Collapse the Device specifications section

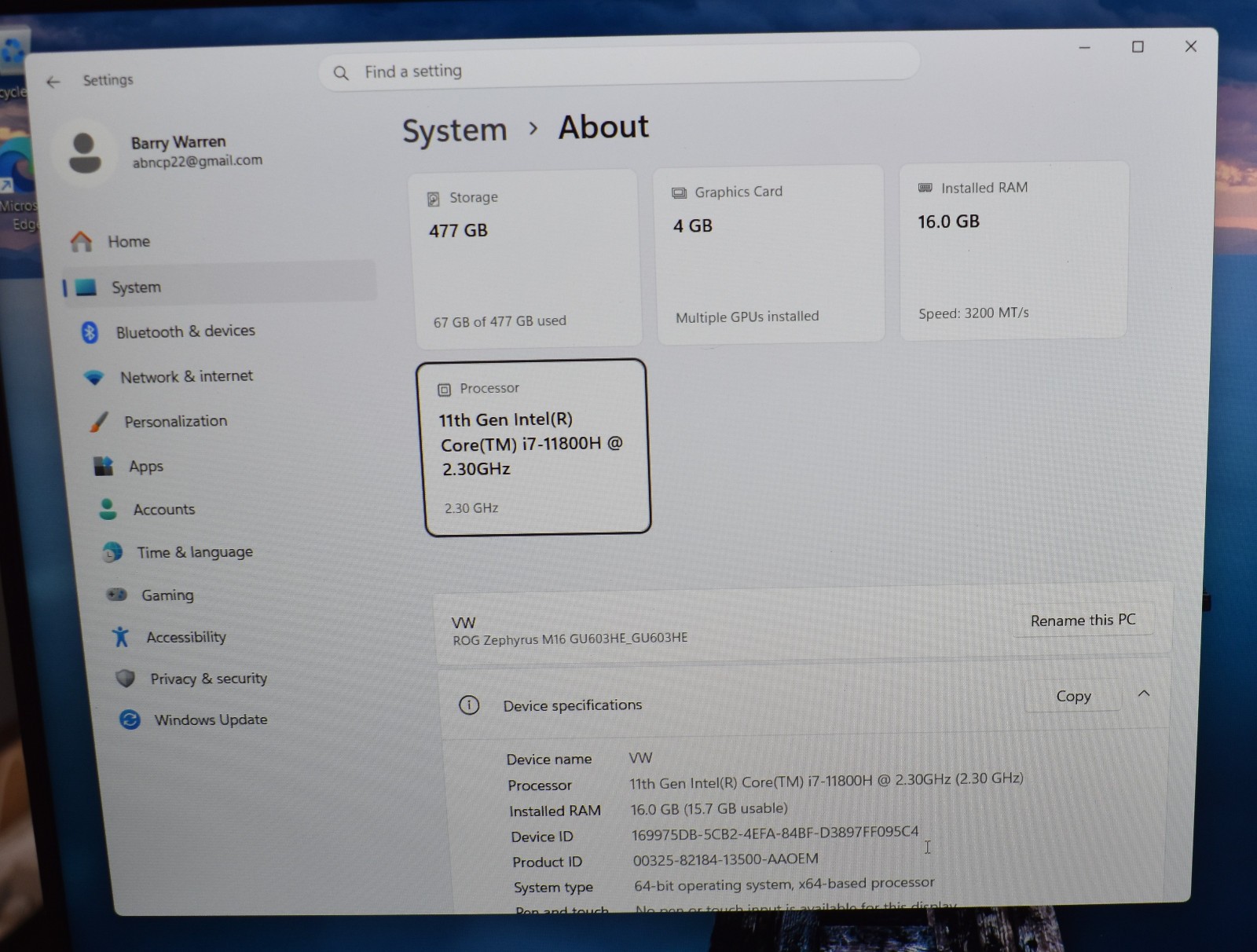click(1144, 694)
